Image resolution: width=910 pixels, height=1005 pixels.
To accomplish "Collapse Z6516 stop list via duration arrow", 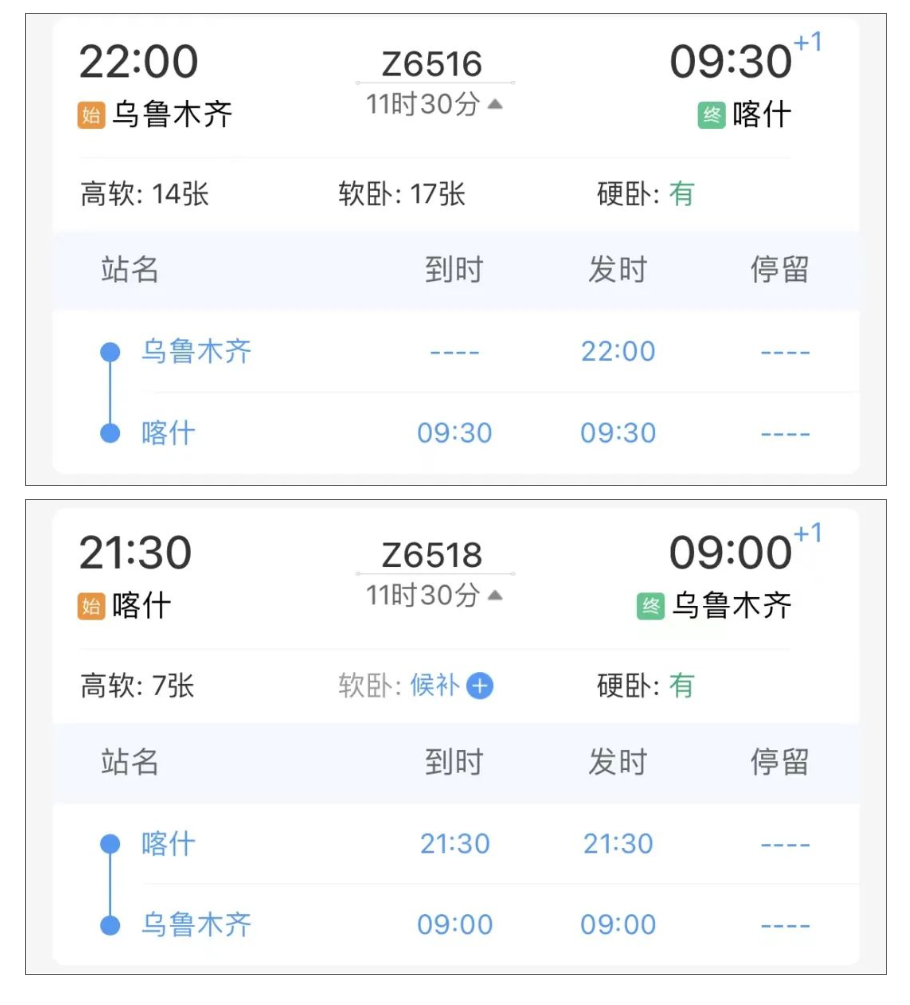I will pos(495,104).
